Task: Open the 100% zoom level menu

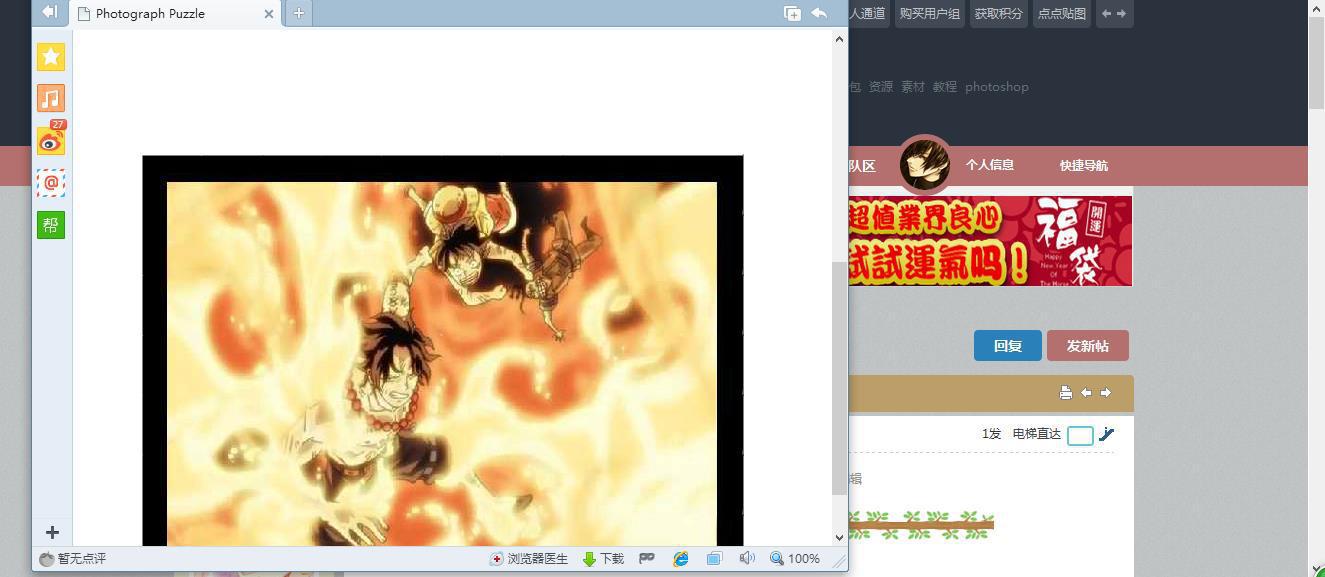Action: click(795, 559)
